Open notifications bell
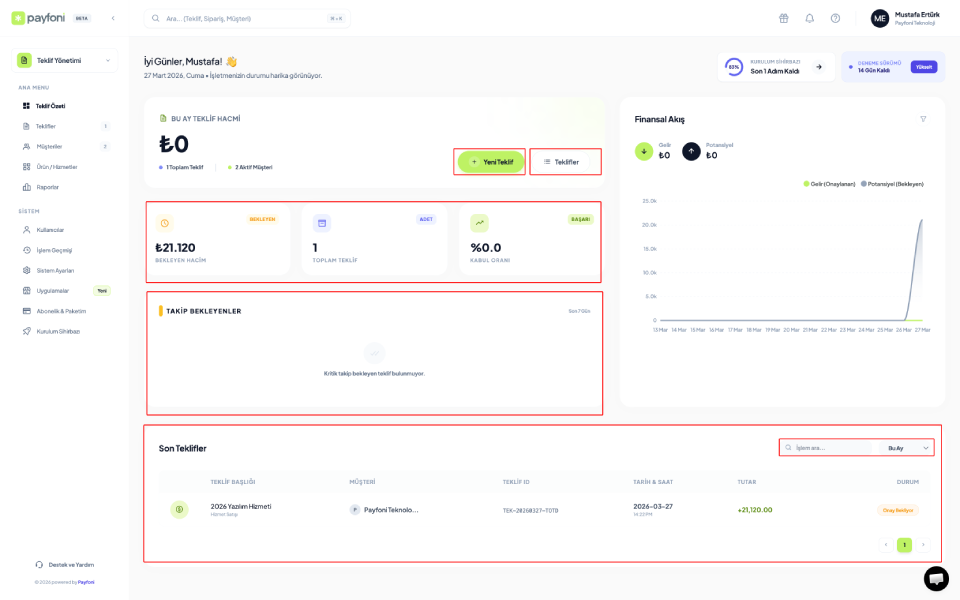960x600 pixels. 809,18
